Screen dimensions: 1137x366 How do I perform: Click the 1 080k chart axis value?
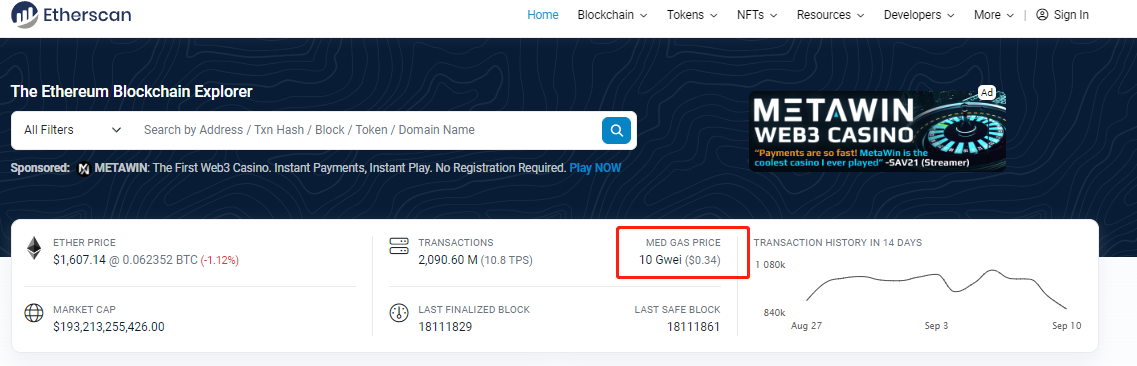coord(770,265)
